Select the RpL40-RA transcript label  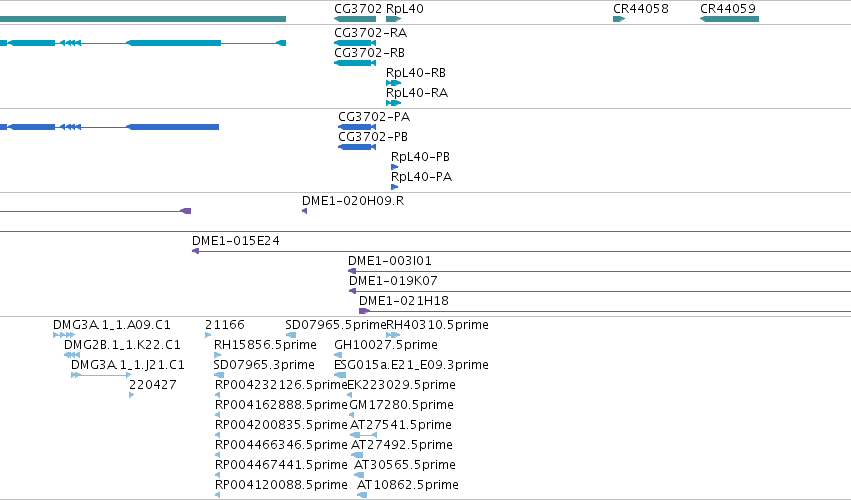(x=417, y=93)
